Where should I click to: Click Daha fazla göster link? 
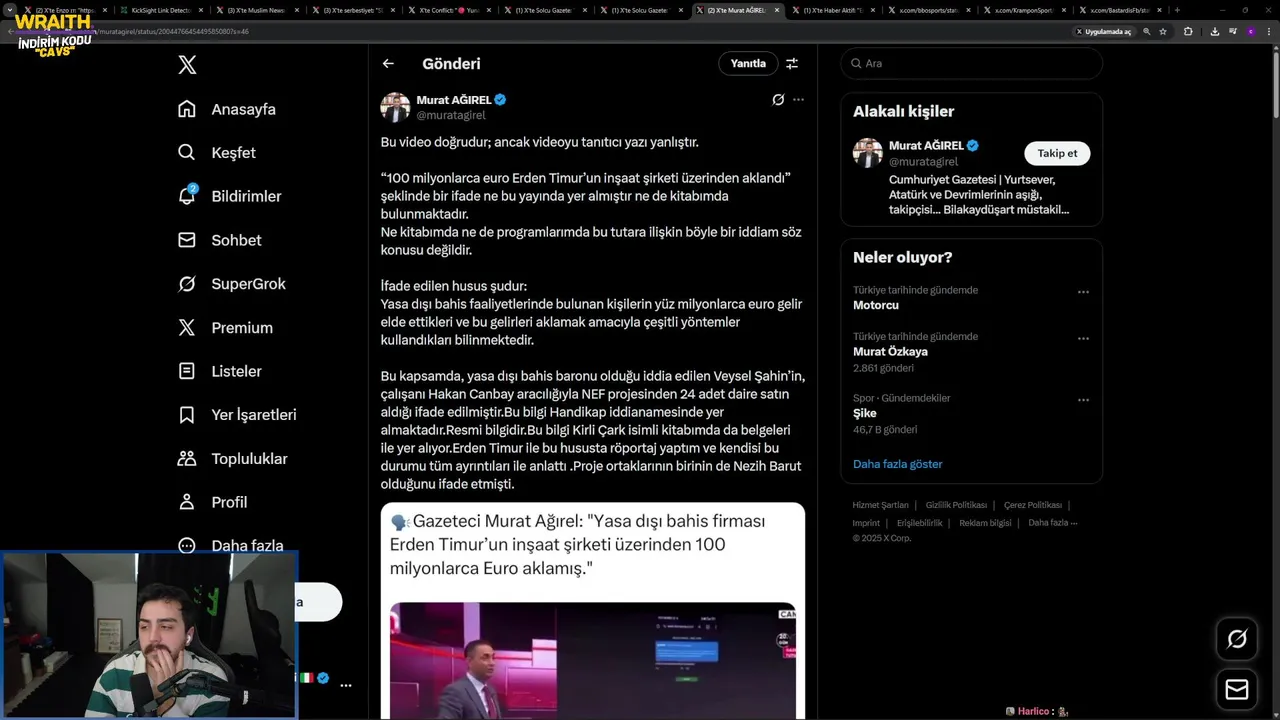click(x=897, y=464)
